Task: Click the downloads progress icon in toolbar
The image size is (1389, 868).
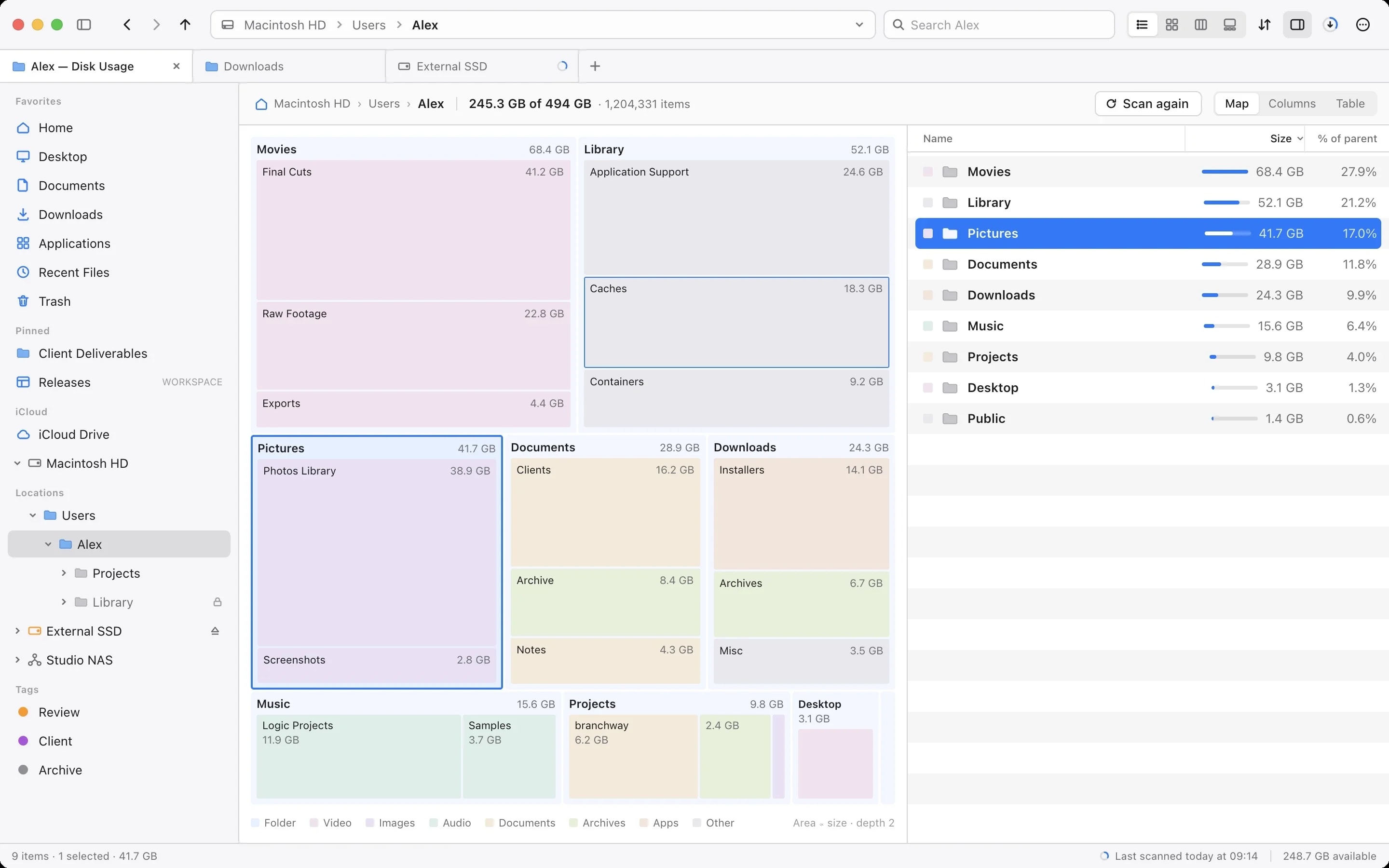Action: point(1331,25)
